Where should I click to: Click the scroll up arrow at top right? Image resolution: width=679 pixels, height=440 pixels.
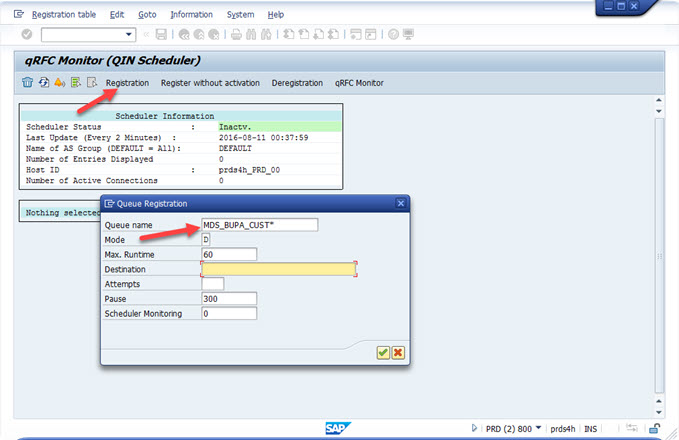click(x=659, y=100)
